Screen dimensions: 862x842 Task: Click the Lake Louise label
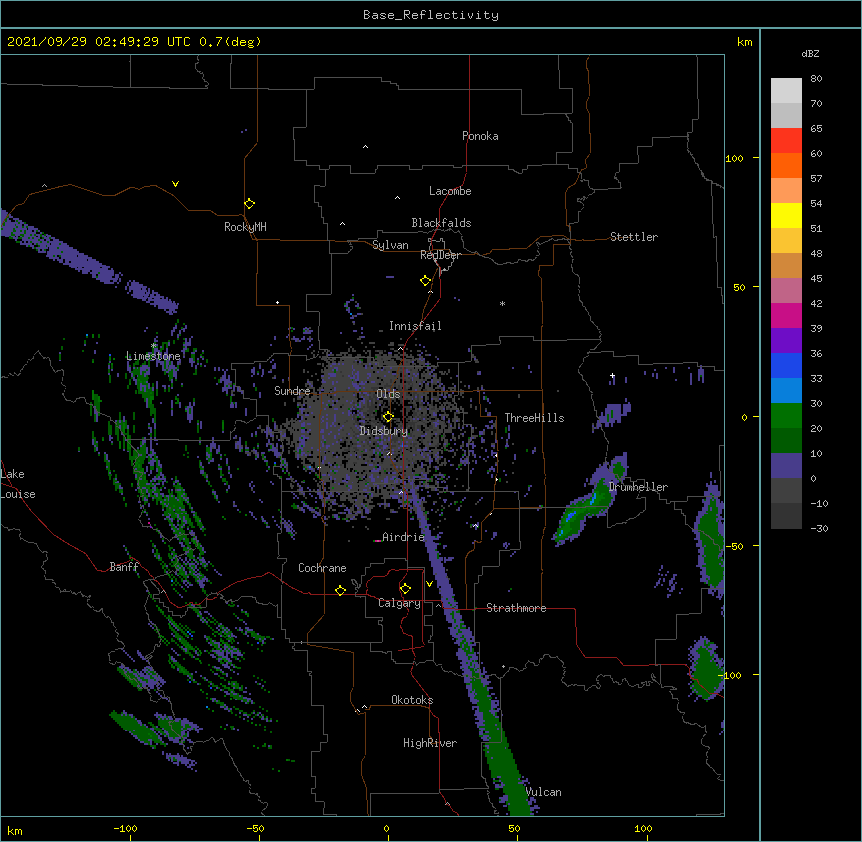[x=18, y=484]
